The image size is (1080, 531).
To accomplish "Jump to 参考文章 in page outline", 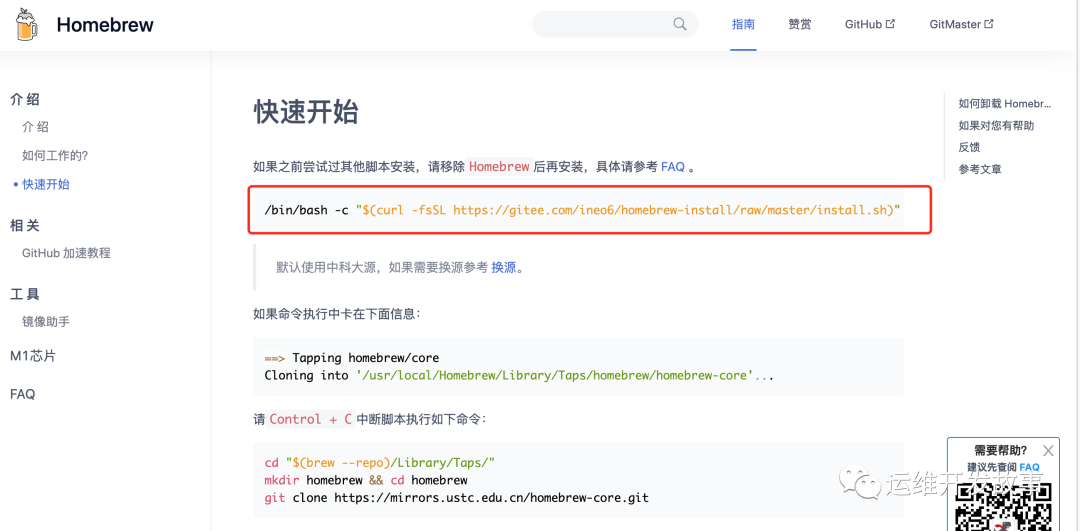I will 980,169.
